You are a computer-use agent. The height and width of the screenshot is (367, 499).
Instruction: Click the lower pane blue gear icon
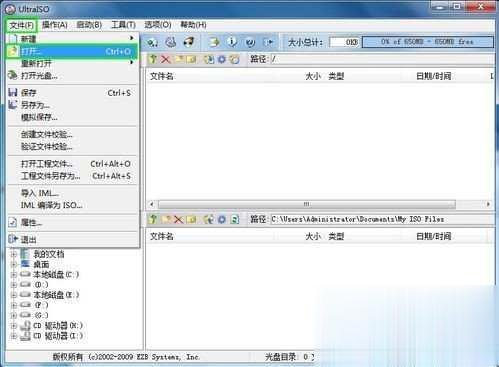(x=222, y=219)
